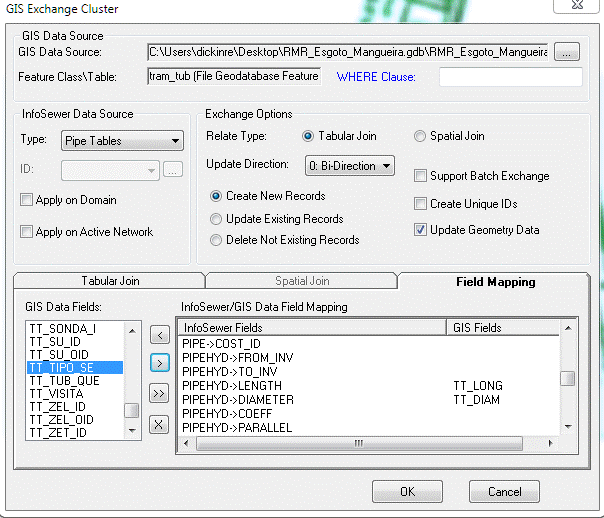This screenshot has width=604, height=518.
Task: Click field mapping table scroll up arrow
Action: [x=568, y=328]
